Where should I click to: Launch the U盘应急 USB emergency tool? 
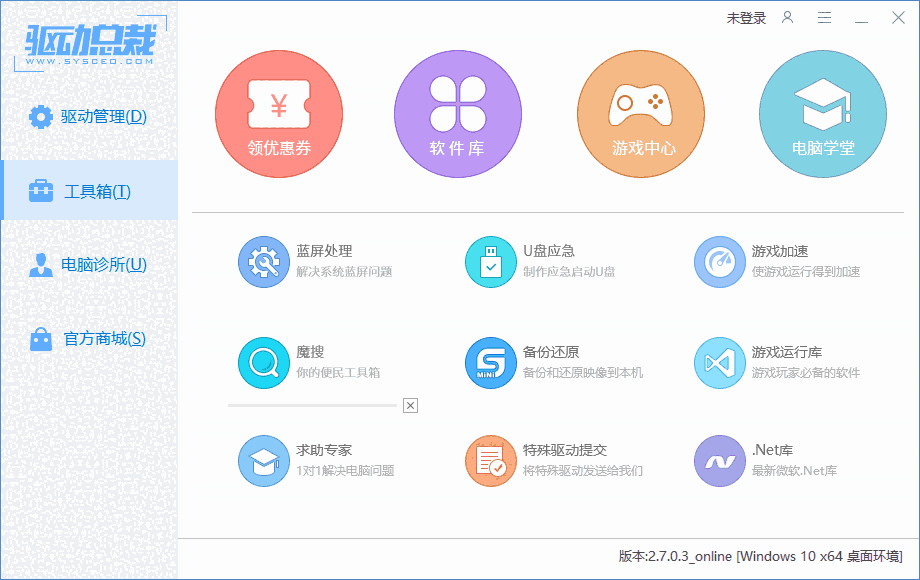(x=491, y=261)
